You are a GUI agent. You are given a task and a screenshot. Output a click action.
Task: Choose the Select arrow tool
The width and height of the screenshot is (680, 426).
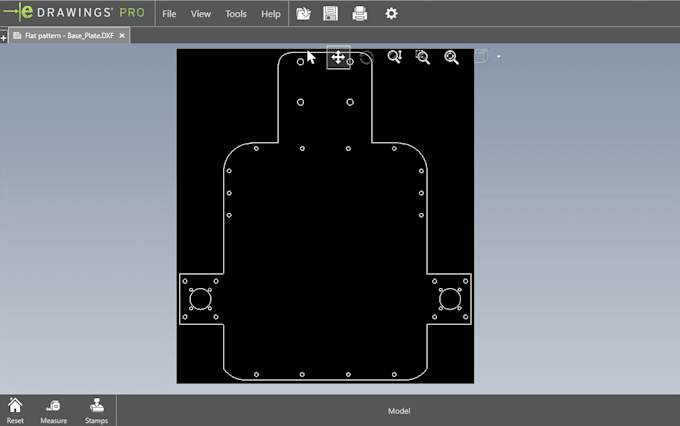point(311,57)
